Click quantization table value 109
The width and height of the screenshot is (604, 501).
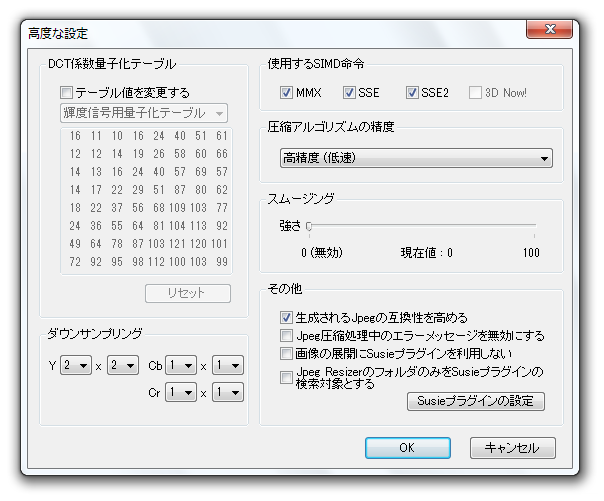click(x=177, y=208)
